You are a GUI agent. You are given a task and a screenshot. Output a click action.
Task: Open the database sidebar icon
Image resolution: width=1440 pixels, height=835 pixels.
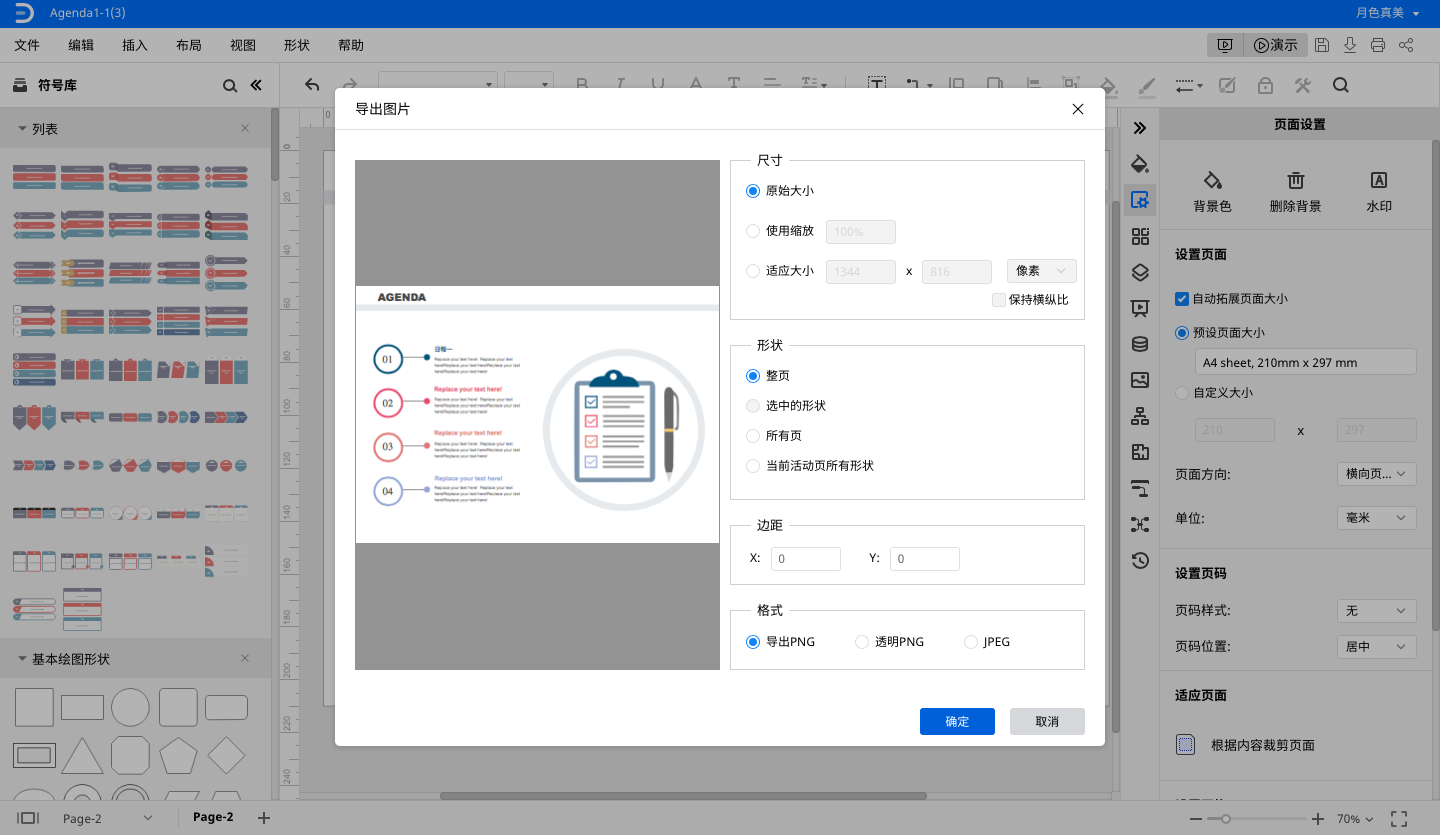click(x=1140, y=344)
